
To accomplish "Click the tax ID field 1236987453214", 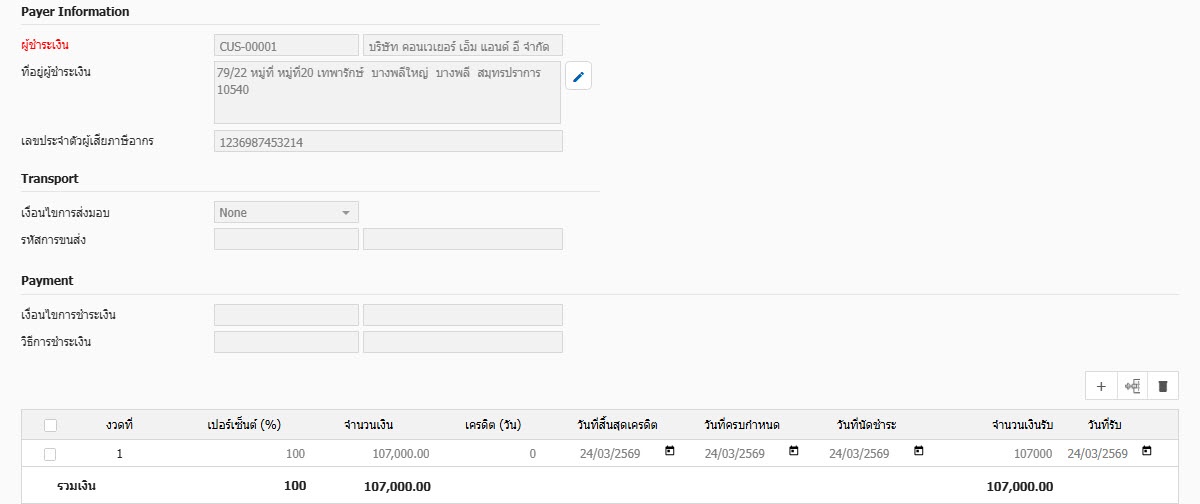I will pos(388,142).
